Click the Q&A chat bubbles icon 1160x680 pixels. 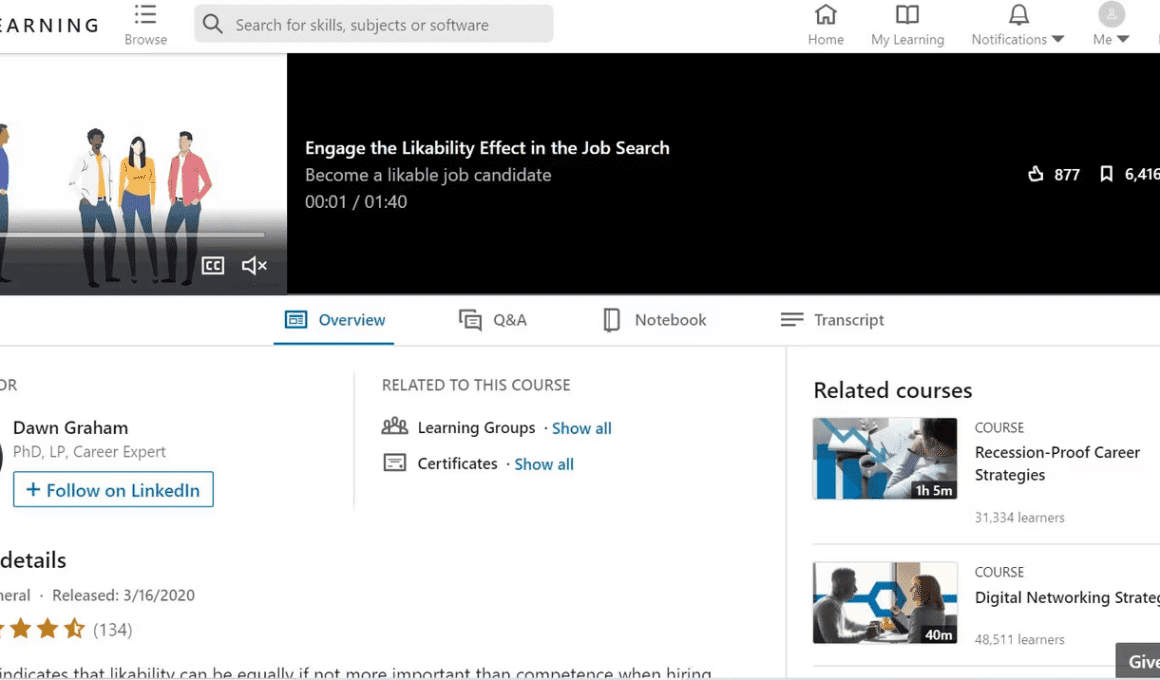(470, 320)
